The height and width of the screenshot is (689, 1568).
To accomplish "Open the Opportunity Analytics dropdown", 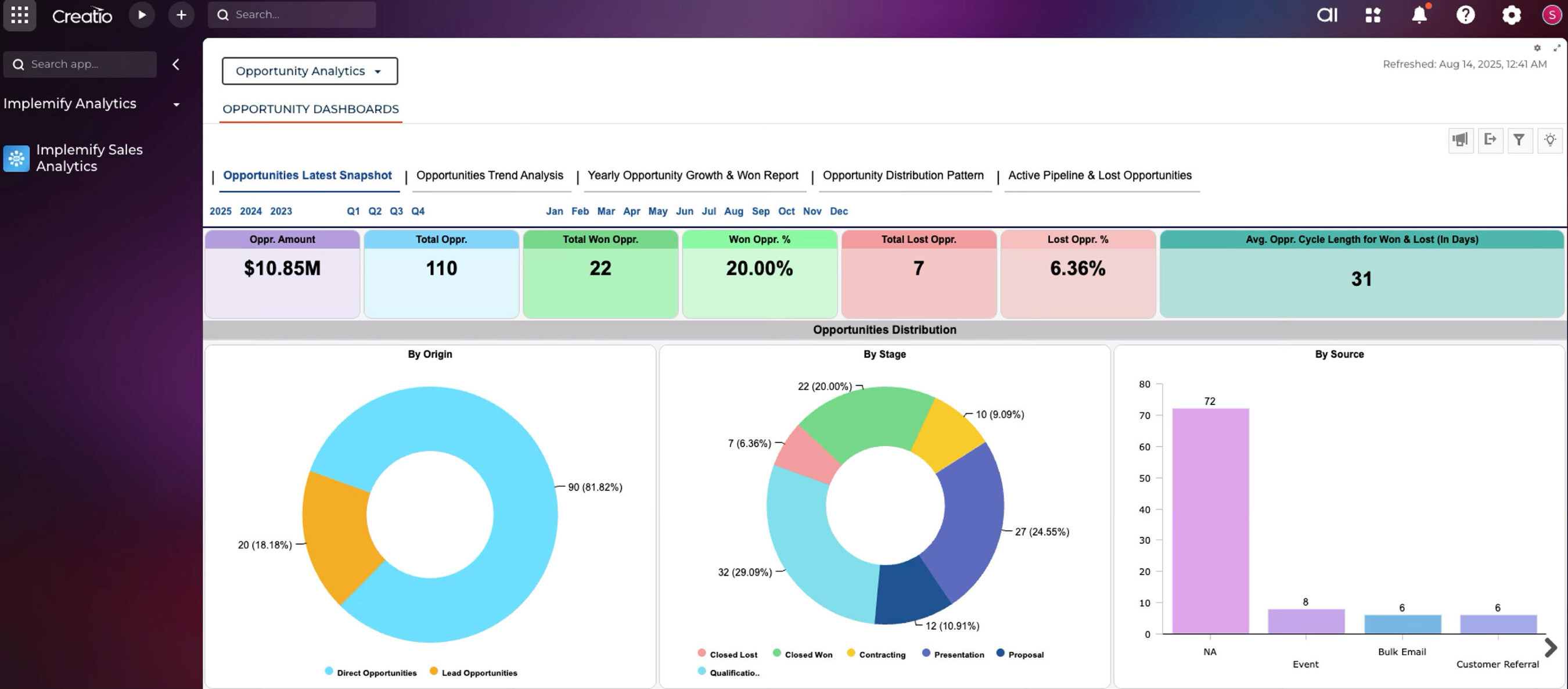I will point(309,71).
